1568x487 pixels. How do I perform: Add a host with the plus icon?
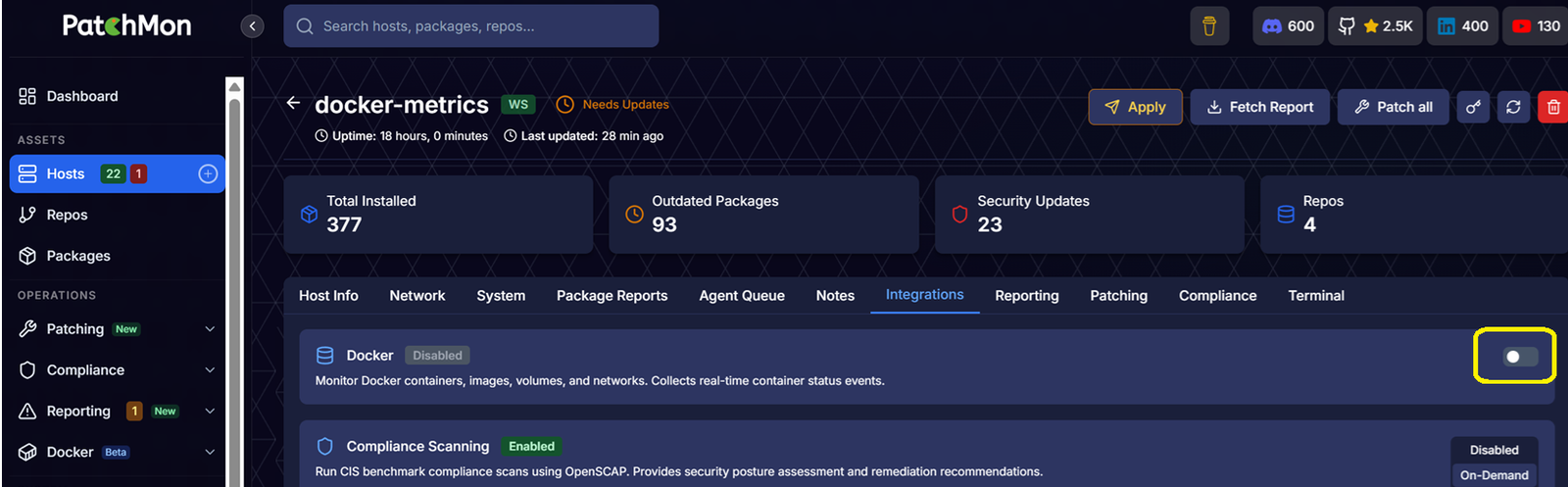point(208,173)
